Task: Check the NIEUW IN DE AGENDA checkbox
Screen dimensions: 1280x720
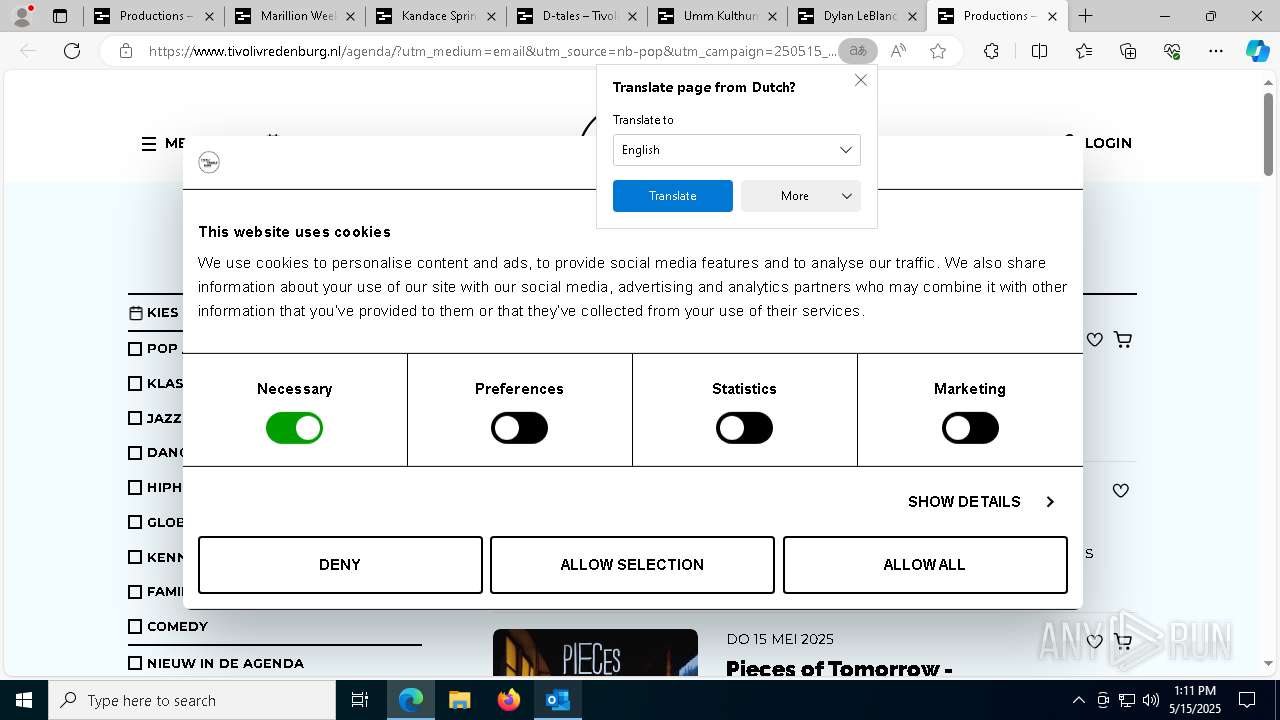Action: coord(135,663)
